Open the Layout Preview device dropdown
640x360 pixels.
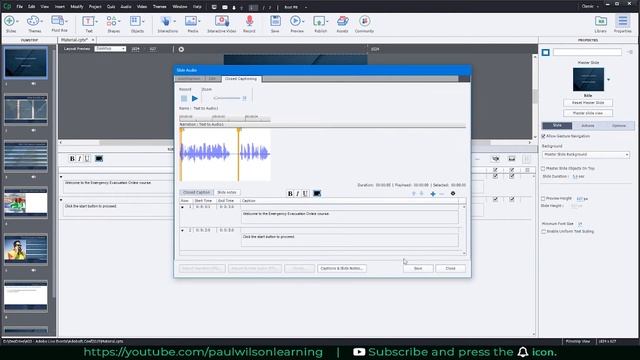point(110,49)
